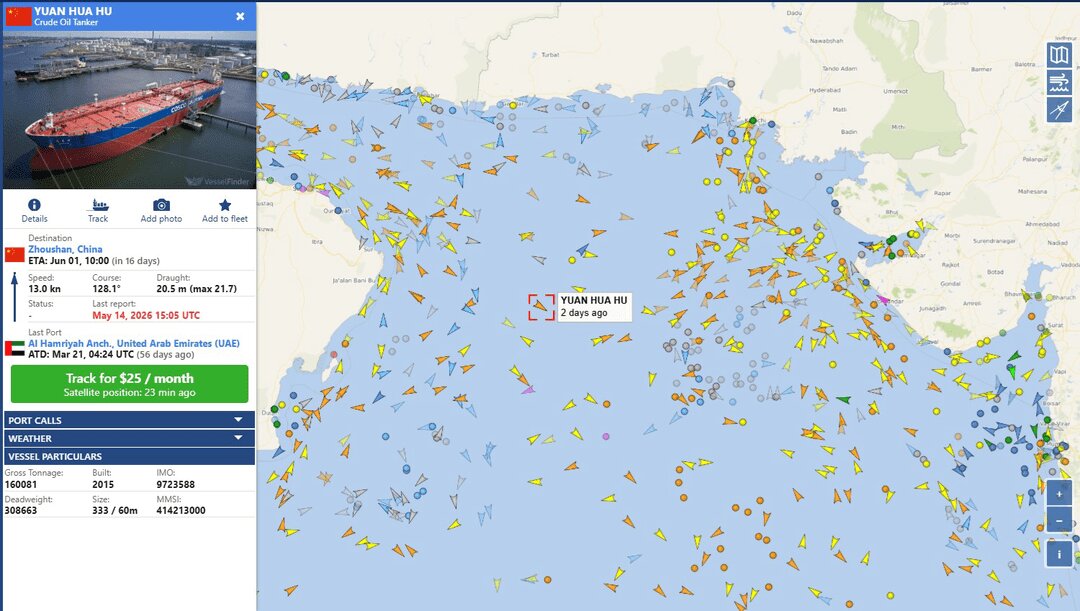Open vessel Details icon
Image resolution: width=1080 pixels, height=611 pixels.
click(x=34, y=205)
